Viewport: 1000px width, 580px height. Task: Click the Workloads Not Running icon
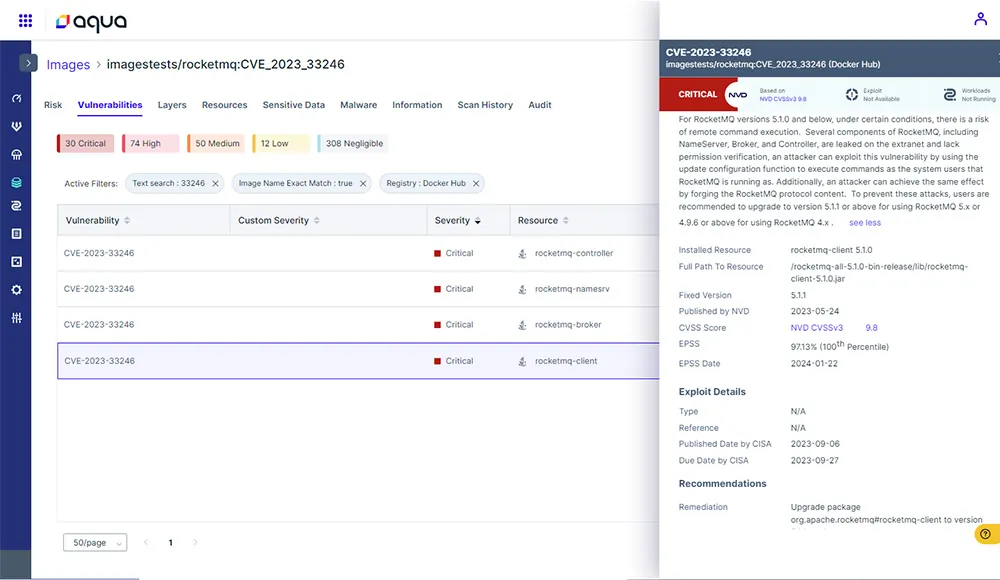pos(950,94)
